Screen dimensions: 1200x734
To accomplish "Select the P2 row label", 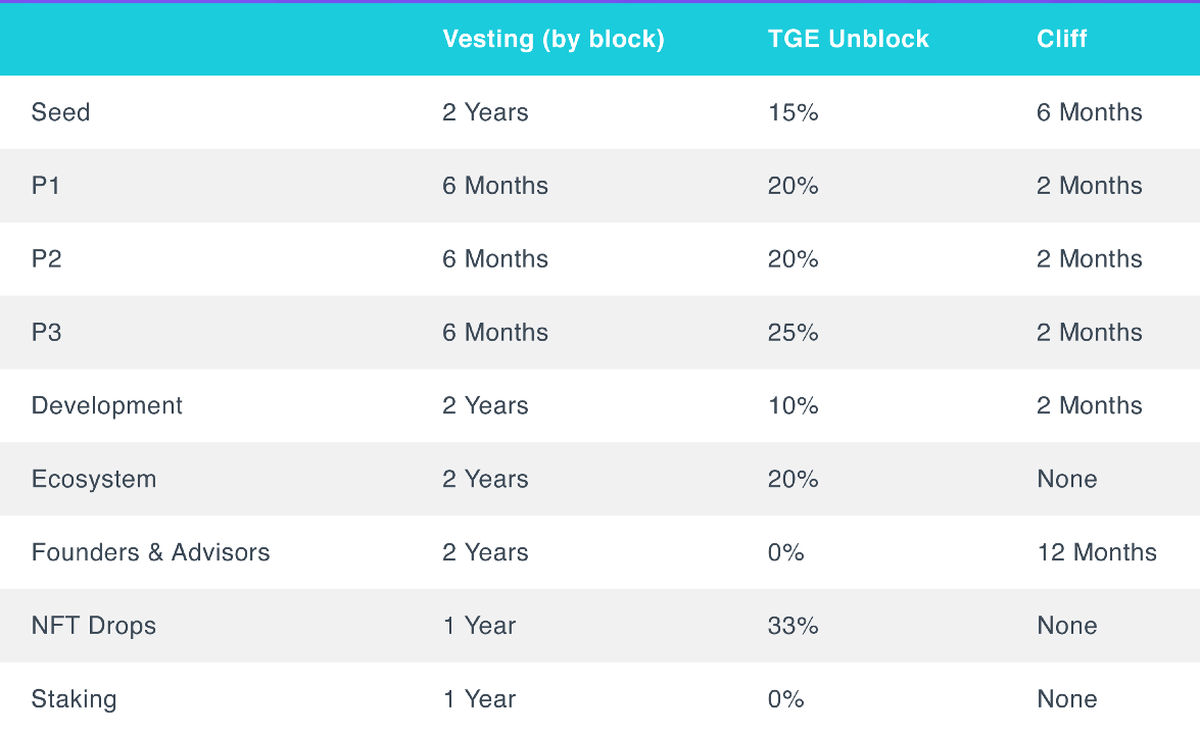I will click(x=47, y=259).
